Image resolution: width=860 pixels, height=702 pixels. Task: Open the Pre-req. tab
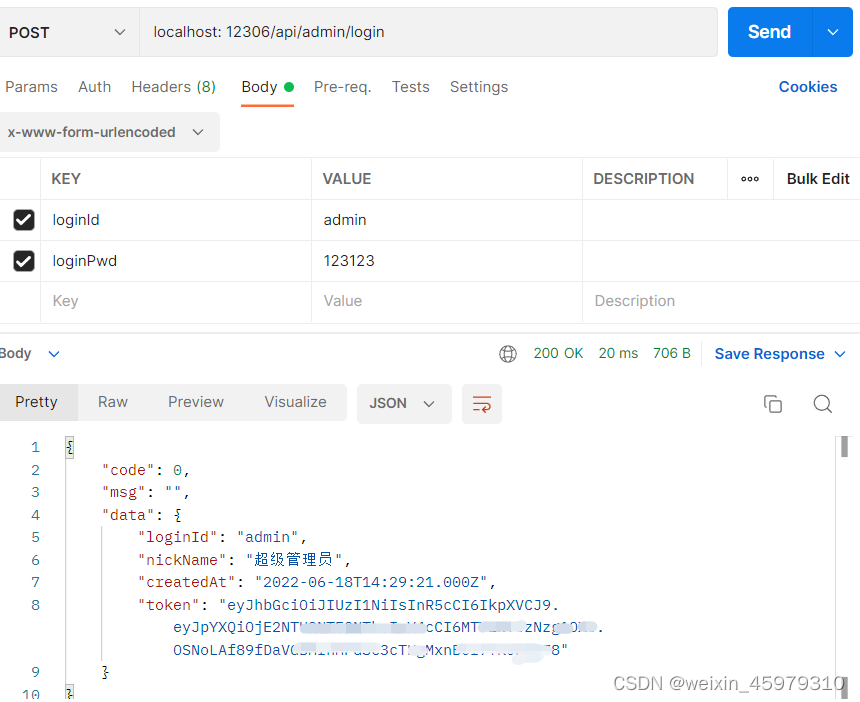pos(342,87)
